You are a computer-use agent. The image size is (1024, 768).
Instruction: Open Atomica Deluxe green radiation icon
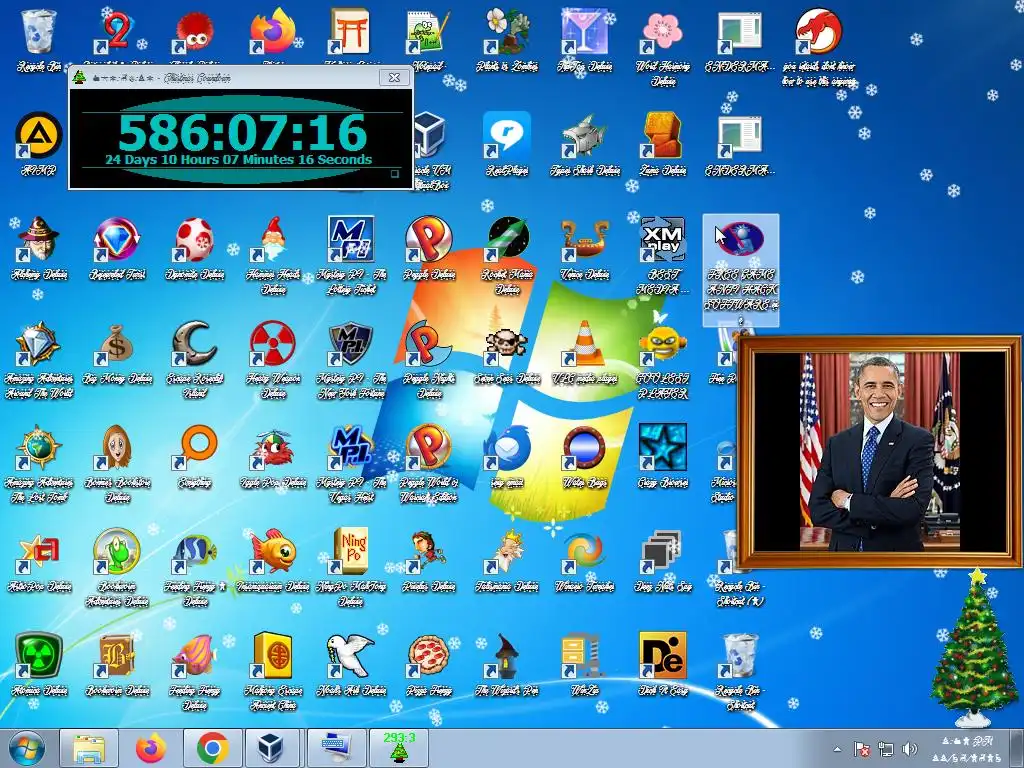tap(39, 656)
